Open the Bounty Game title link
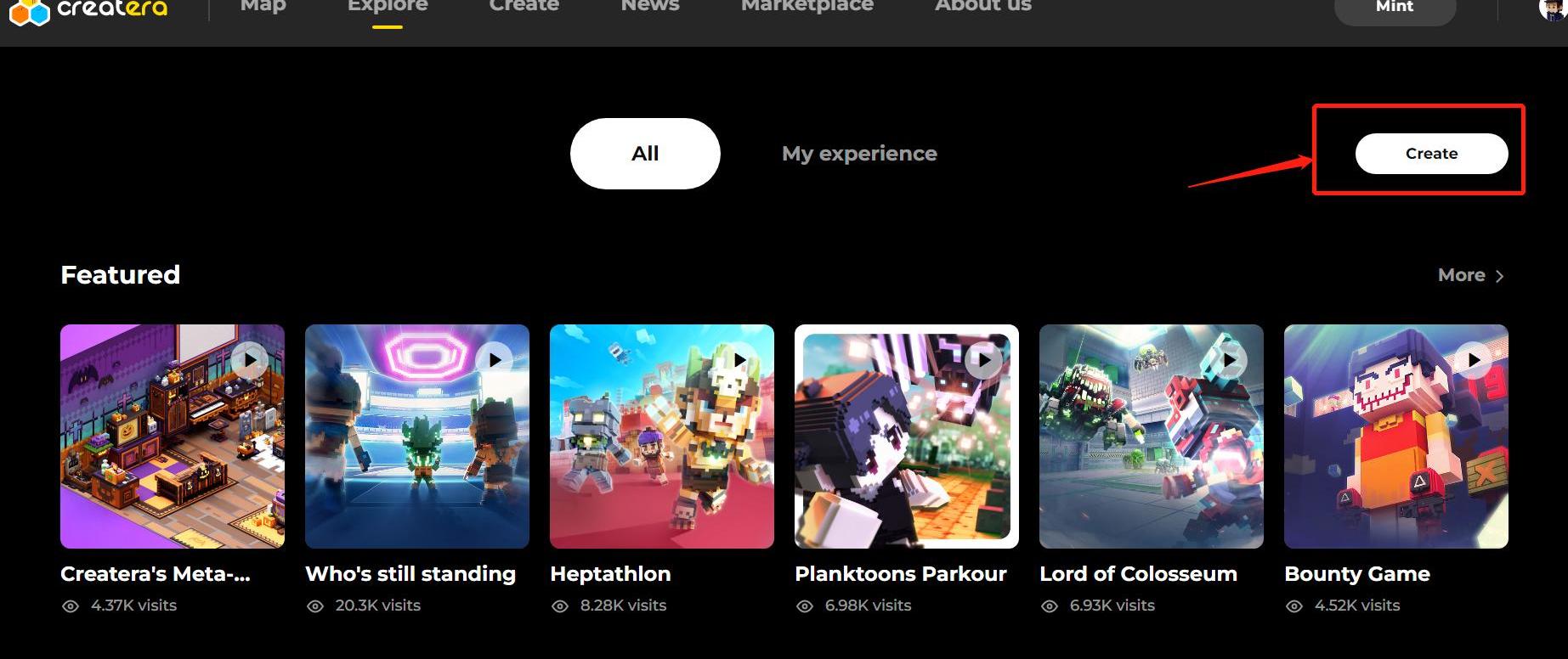Screen dimensions: 1568x659 [1357, 574]
